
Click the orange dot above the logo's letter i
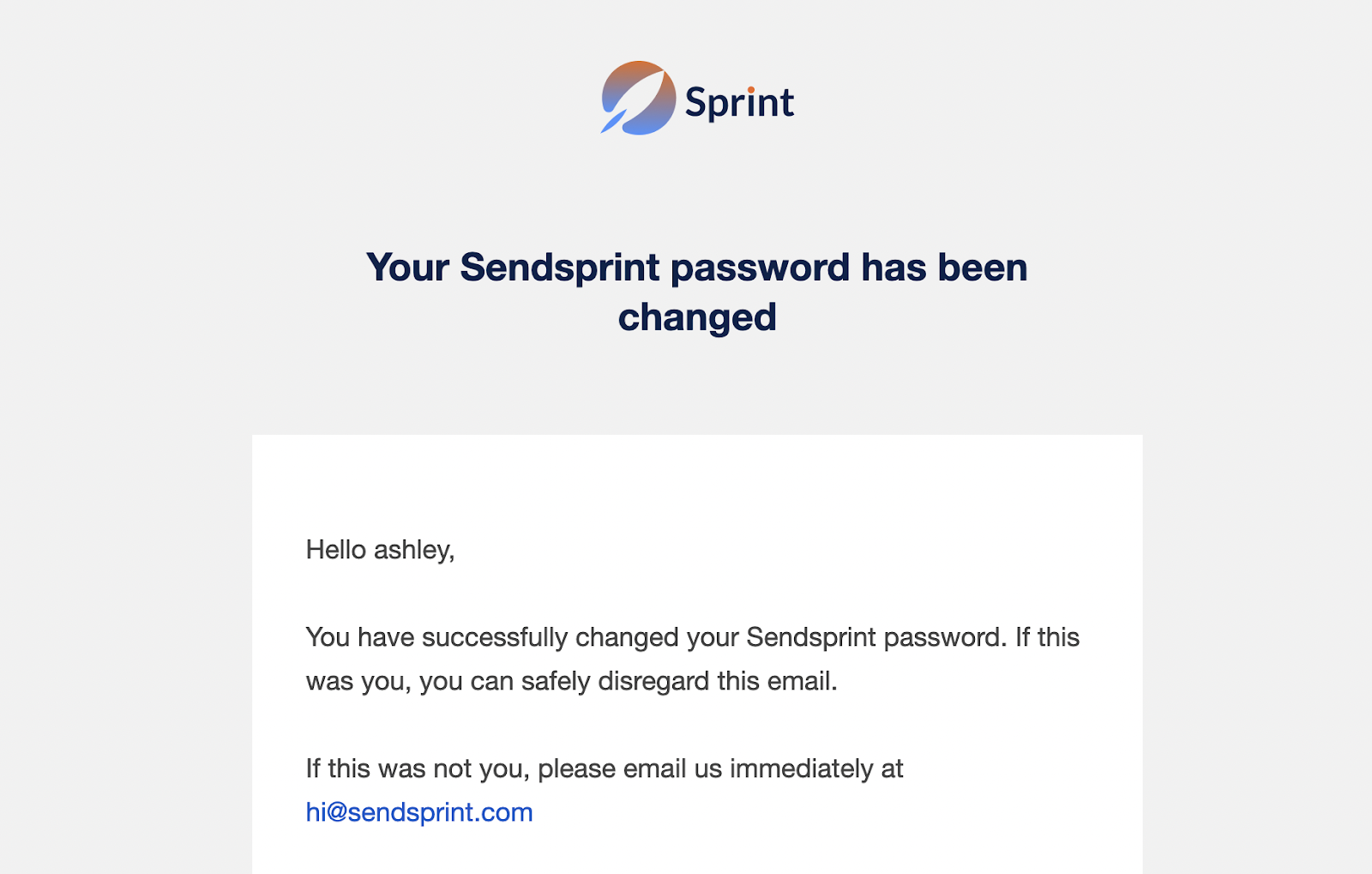(x=751, y=89)
